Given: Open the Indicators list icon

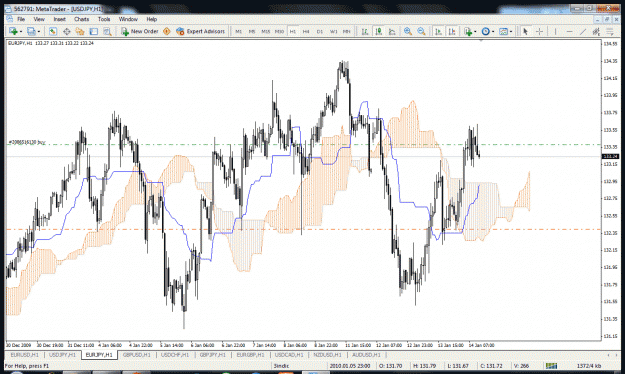Looking at the screenshot, I should tap(468, 31).
